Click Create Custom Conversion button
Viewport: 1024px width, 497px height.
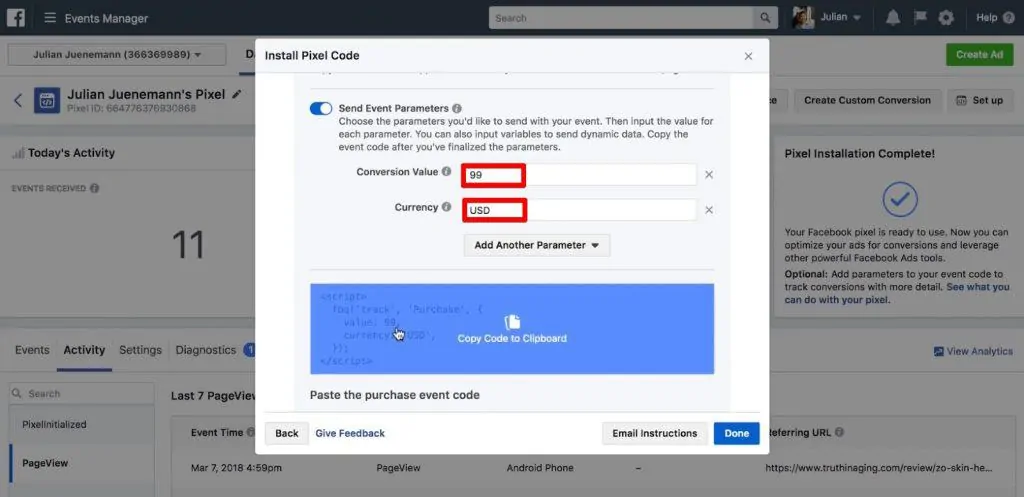coord(867,101)
